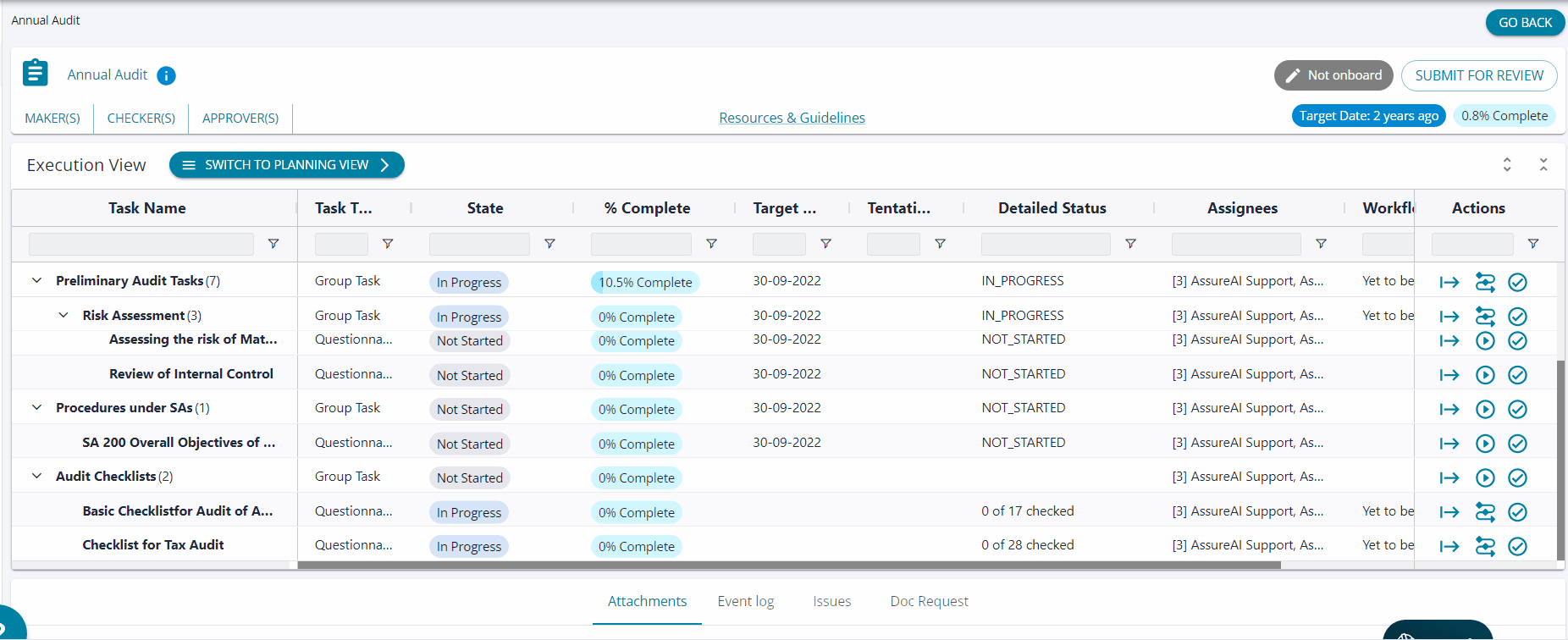Collapse the Preliminary Audit Tasks group
Screen dimensions: 1568x640
coord(36,281)
